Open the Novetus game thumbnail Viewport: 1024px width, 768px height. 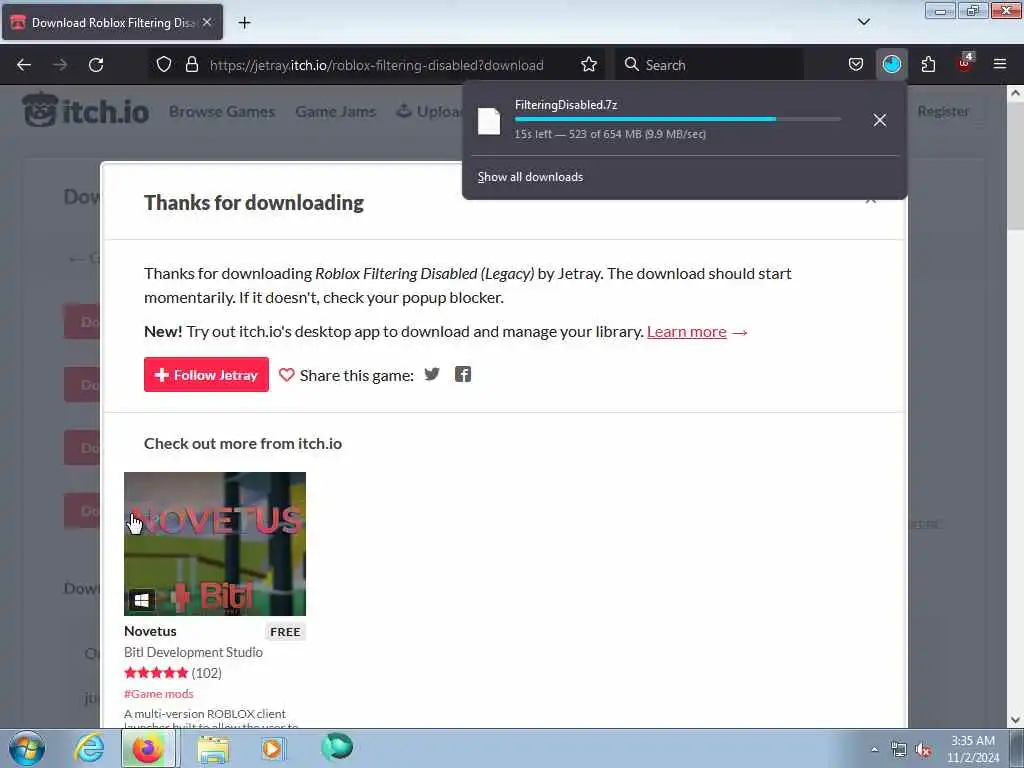point(215,543)
